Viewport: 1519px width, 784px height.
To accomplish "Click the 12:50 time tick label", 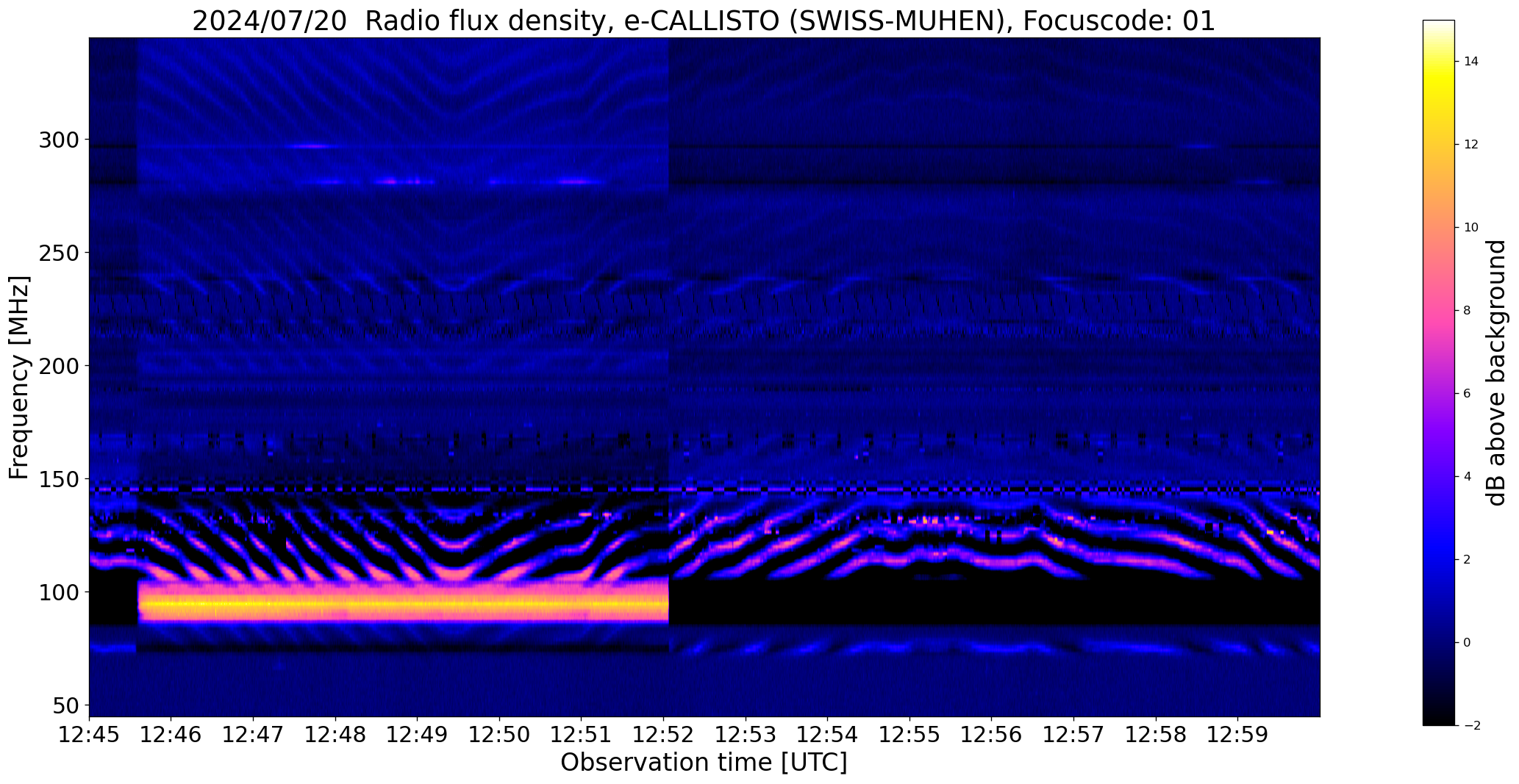I will (x=500, y=734).
